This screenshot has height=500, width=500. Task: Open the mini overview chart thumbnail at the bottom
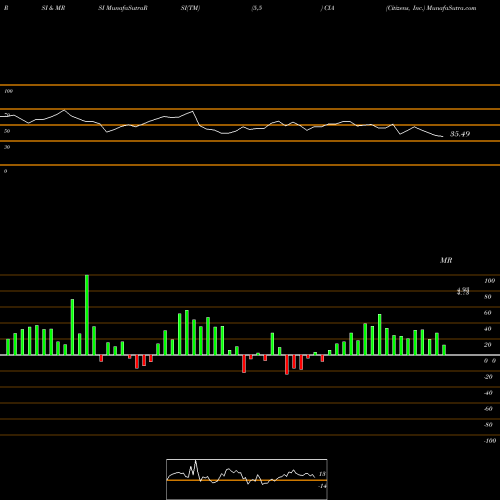click(247, 479)
